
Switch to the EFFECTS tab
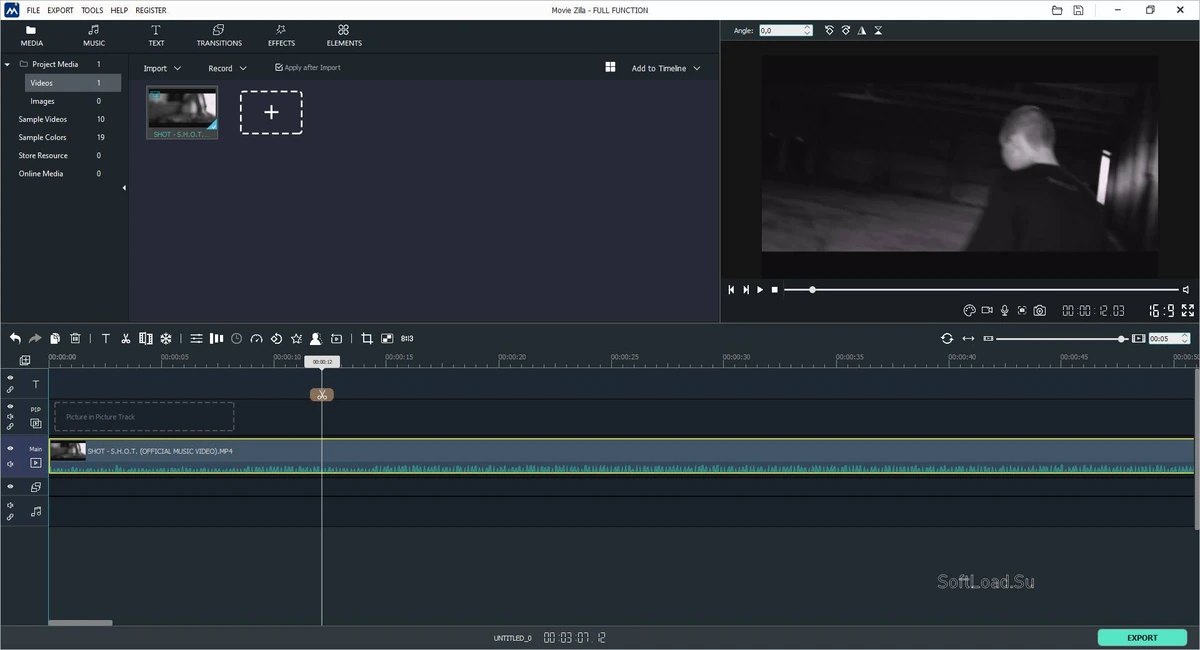pyautogui.click(x=282, y=36)
